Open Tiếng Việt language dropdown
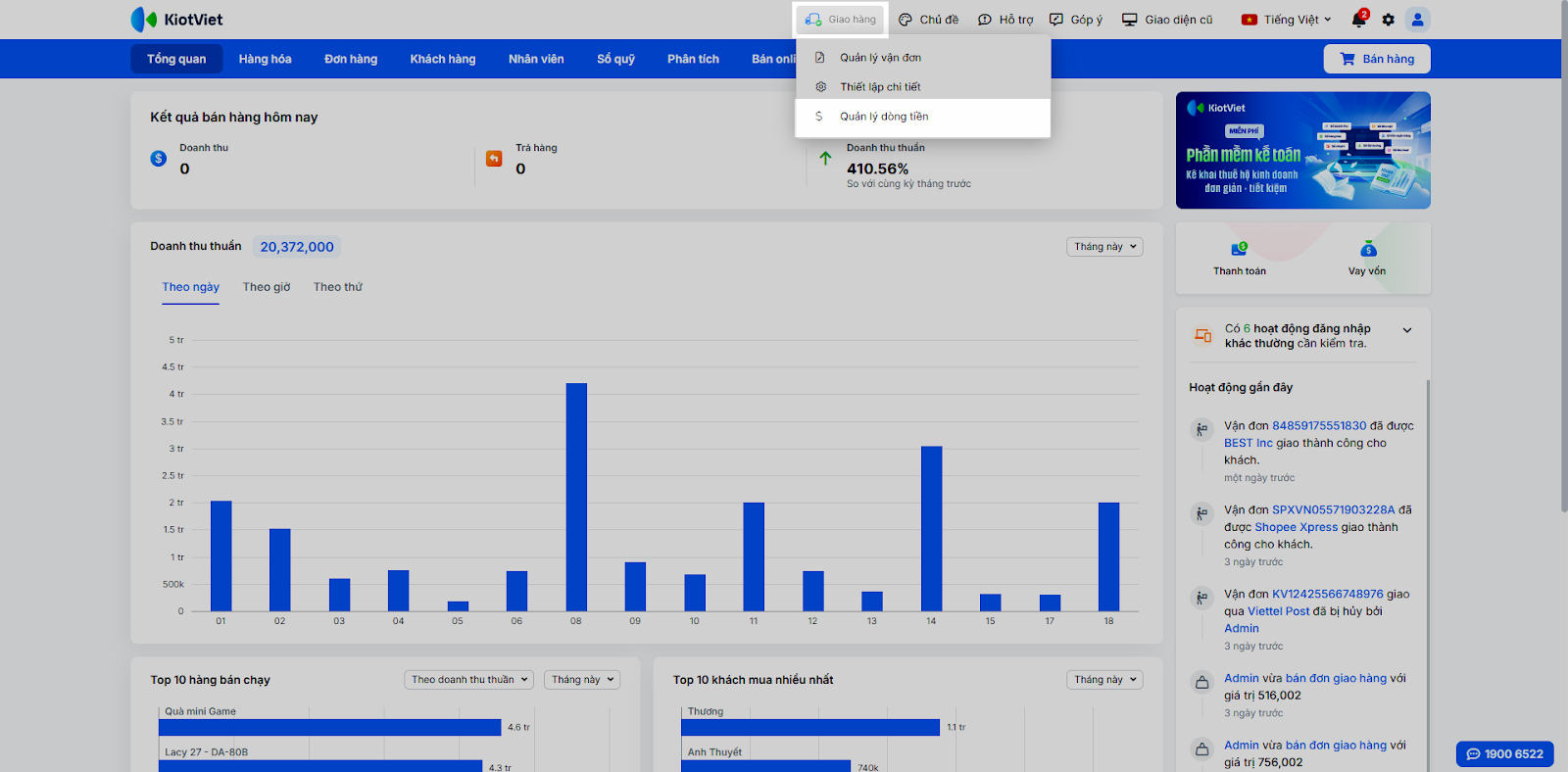 pyautogui.click(x=1286, y=20)
